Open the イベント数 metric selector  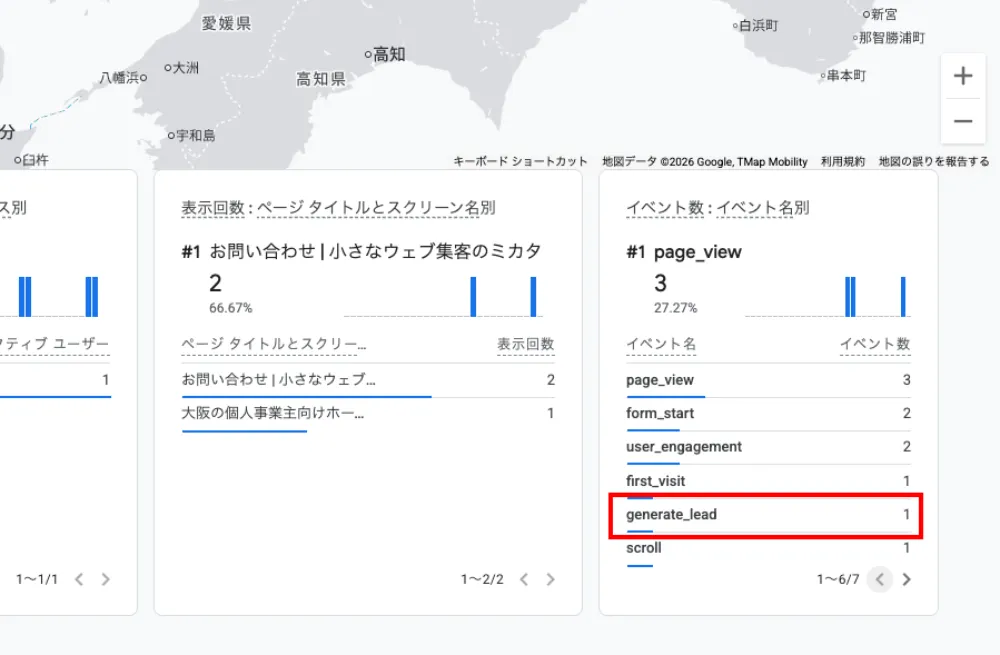[665, 208]
